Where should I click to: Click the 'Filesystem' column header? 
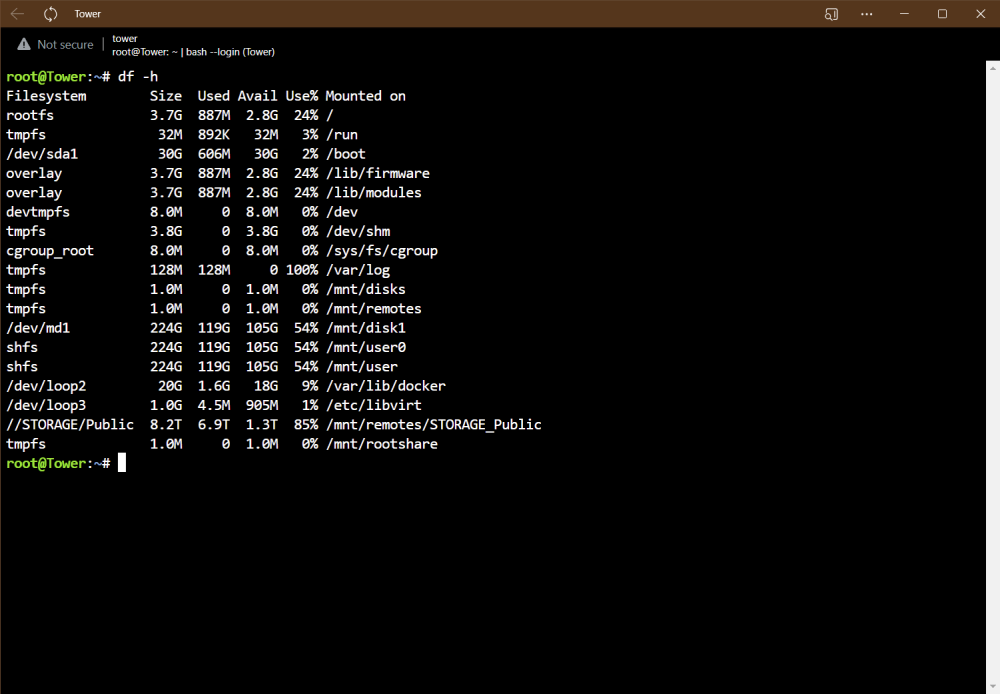tap(46, 96)
